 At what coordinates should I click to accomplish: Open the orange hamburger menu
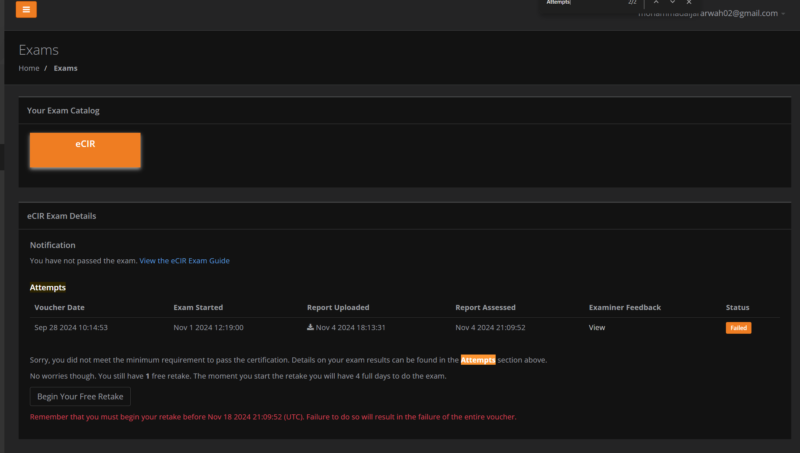click(x=26, y=10)
